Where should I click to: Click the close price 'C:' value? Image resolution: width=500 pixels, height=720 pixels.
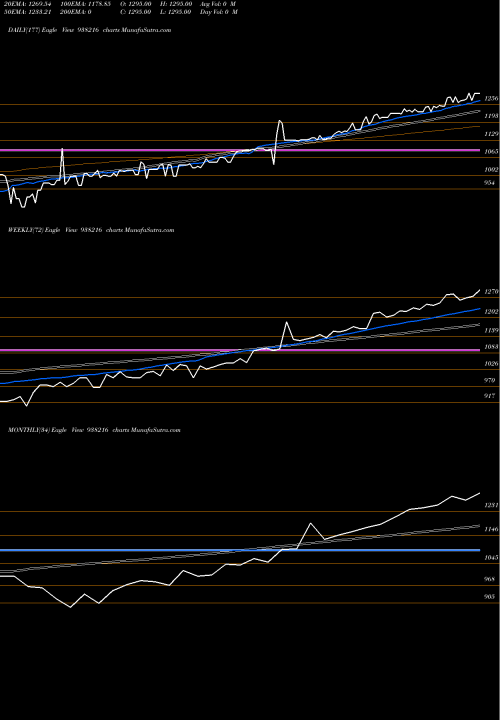(x=135, y=12)
